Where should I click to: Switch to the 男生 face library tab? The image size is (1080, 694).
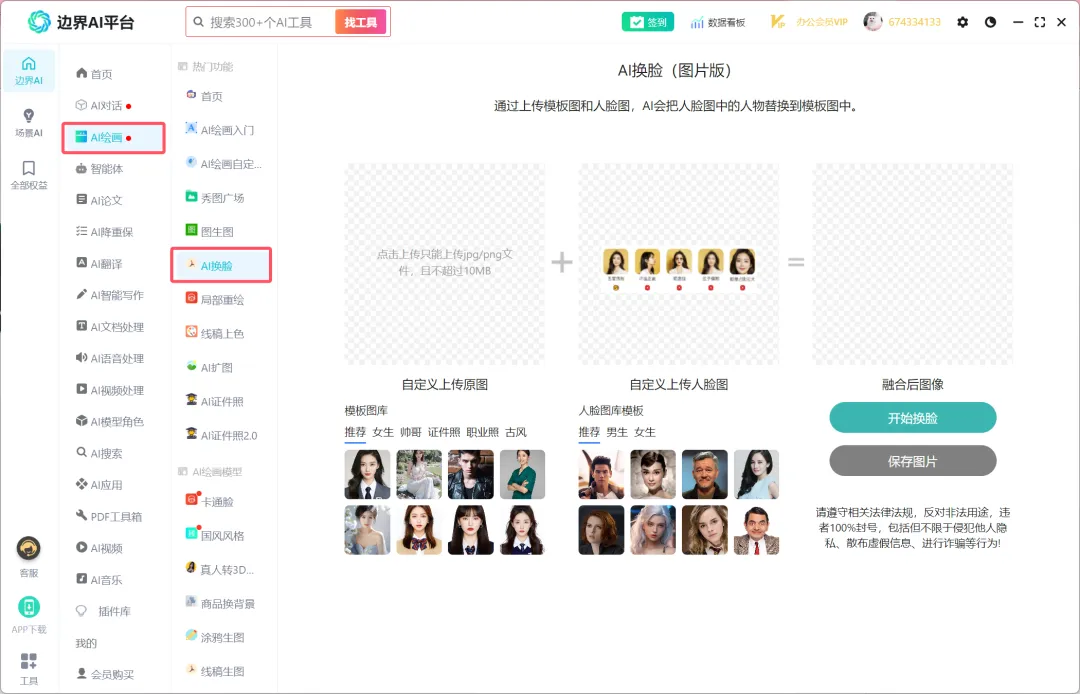click(x=617, y=432)
